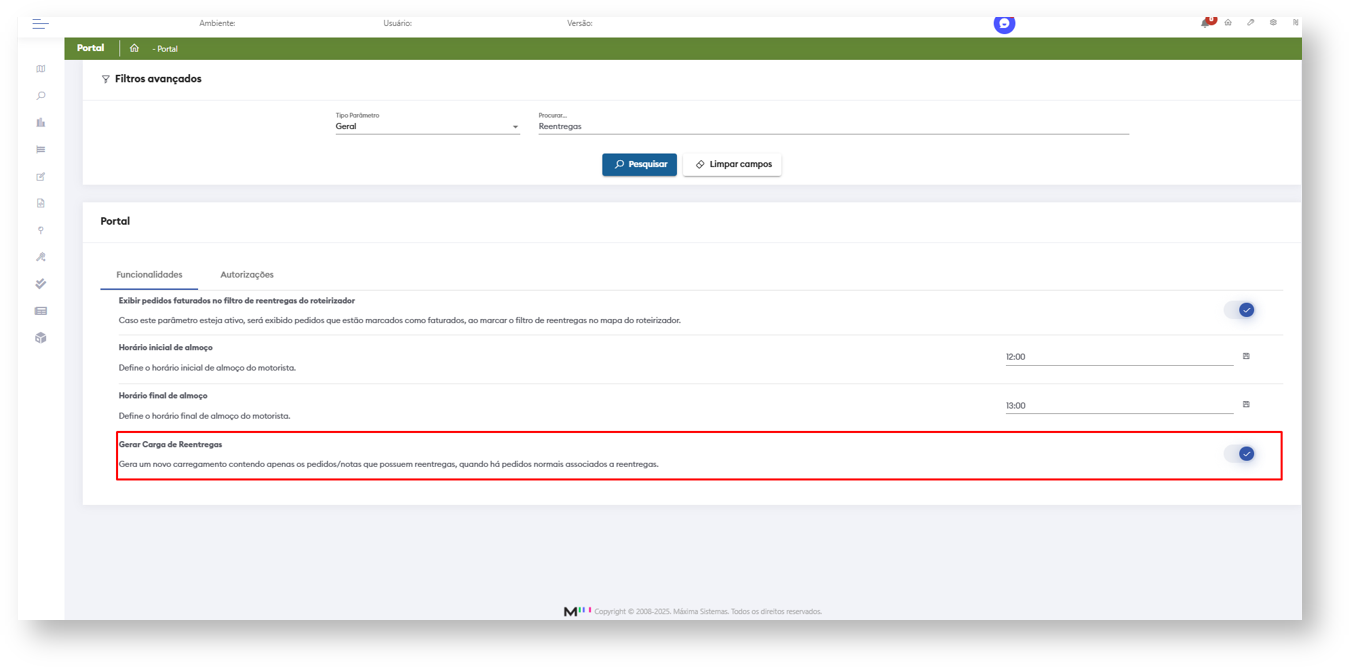
Task: Click the document icon in sidebar
Action: 41,203
